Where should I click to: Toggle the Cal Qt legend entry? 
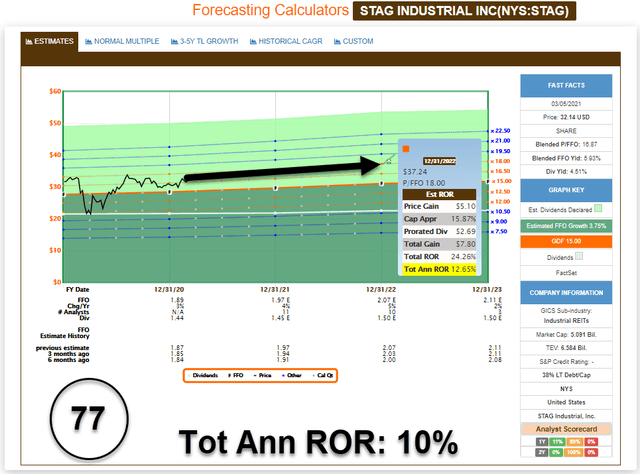(323, 375)
